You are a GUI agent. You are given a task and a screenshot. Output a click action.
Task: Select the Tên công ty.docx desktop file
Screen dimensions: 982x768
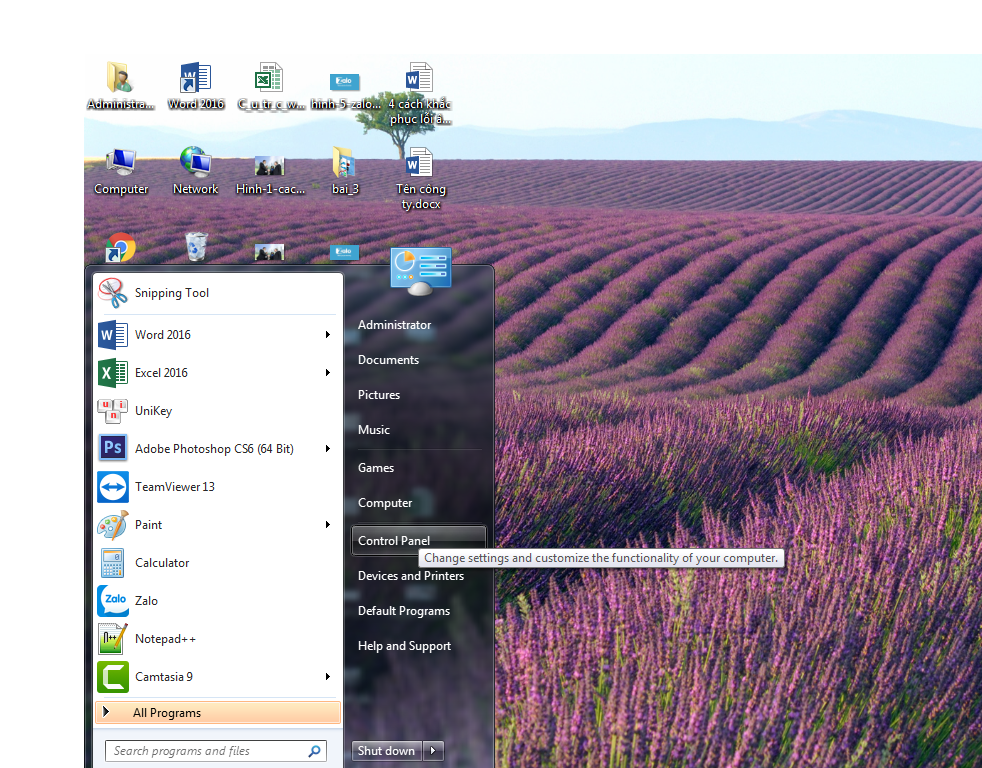(x=420, y=179)
